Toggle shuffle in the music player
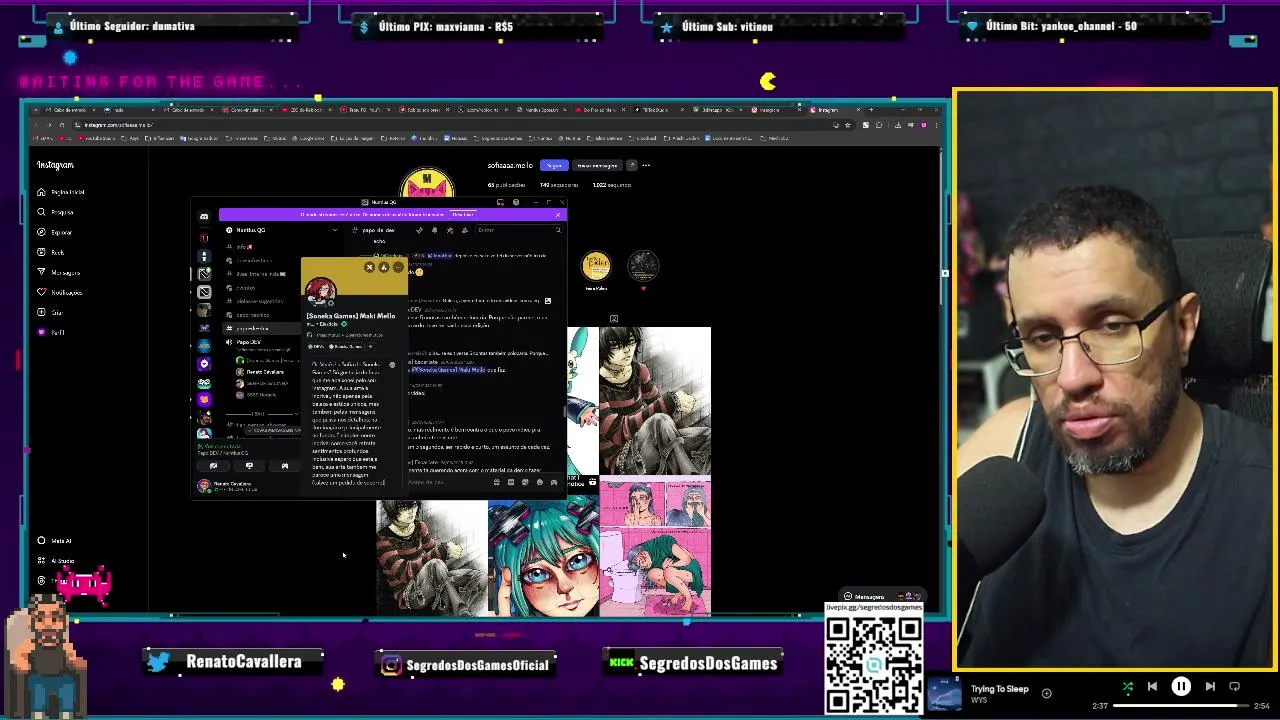Screen dimensions: 1280x720 (1128, 687)
